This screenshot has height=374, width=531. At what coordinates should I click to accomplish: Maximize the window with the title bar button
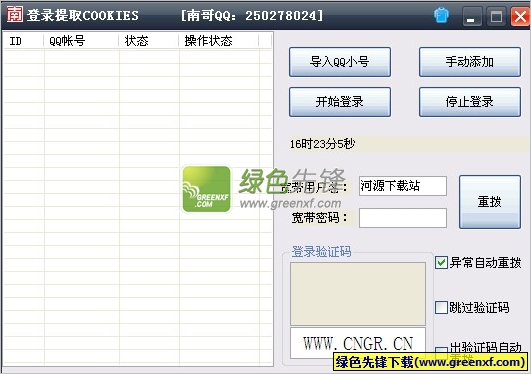[496, 16]
